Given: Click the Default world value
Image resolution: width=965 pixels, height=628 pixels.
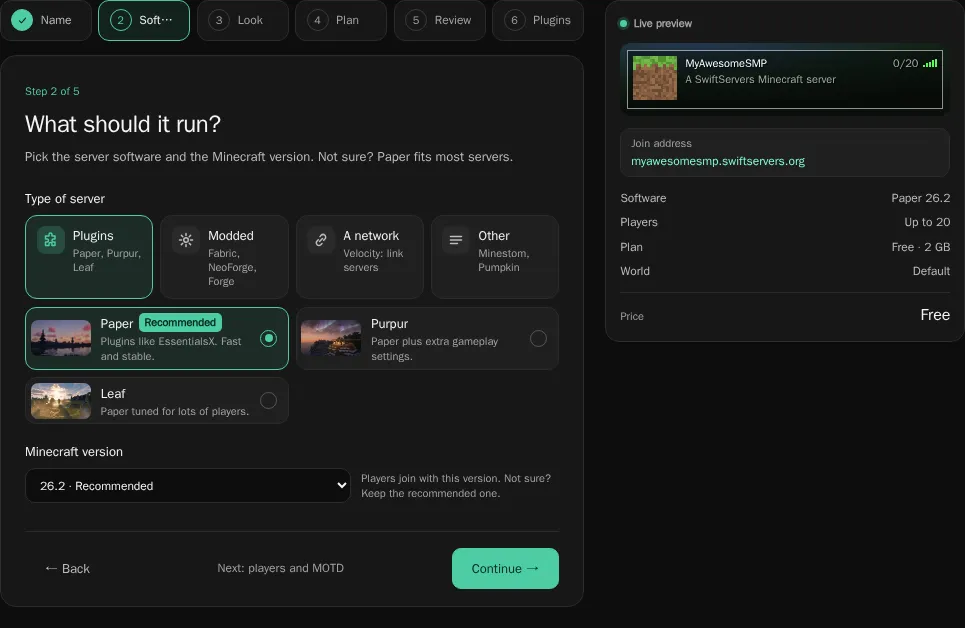Looking at the screenshot, I should 931,271.
